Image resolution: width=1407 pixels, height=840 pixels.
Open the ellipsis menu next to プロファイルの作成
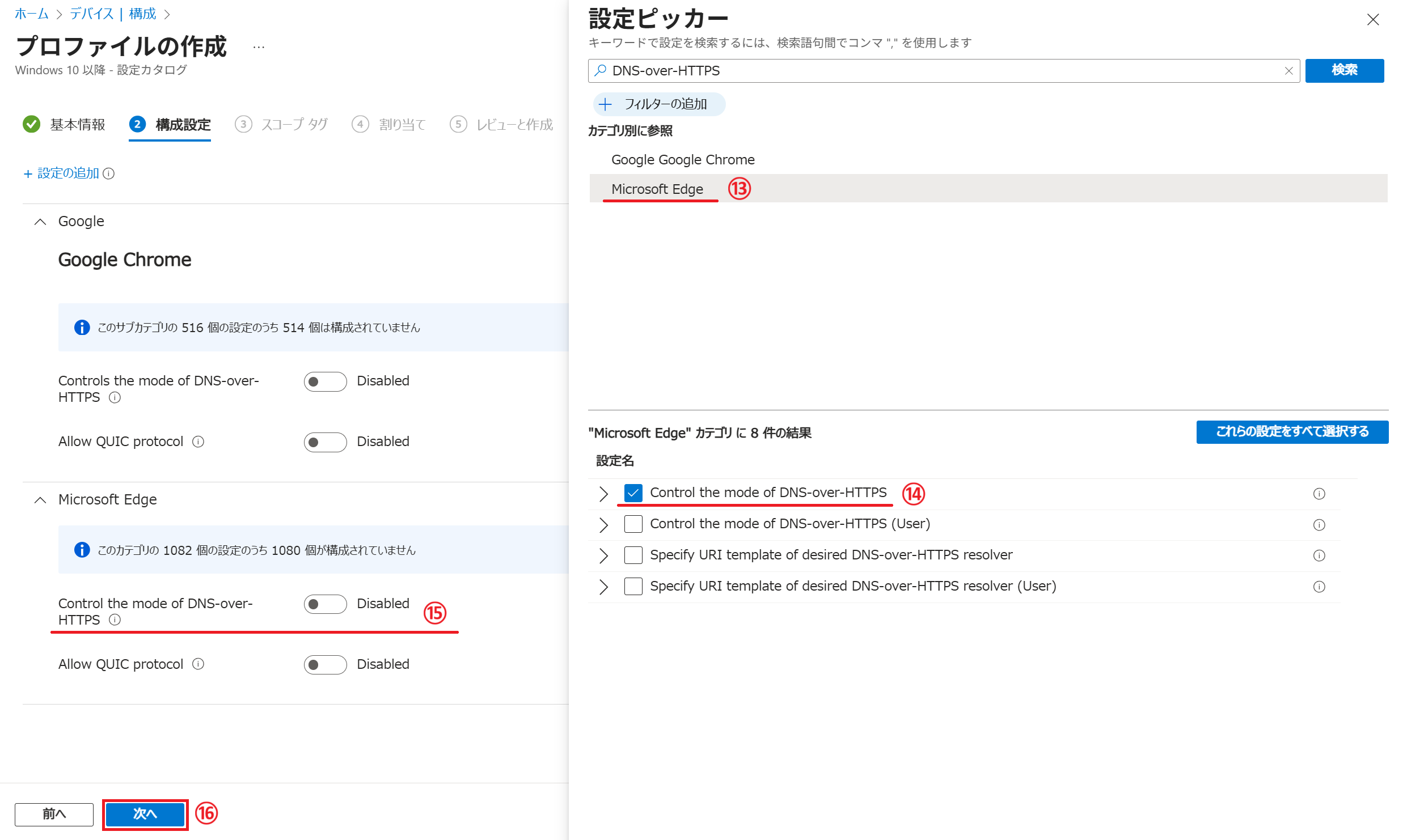pyautogui.click(x=259, y=48)
